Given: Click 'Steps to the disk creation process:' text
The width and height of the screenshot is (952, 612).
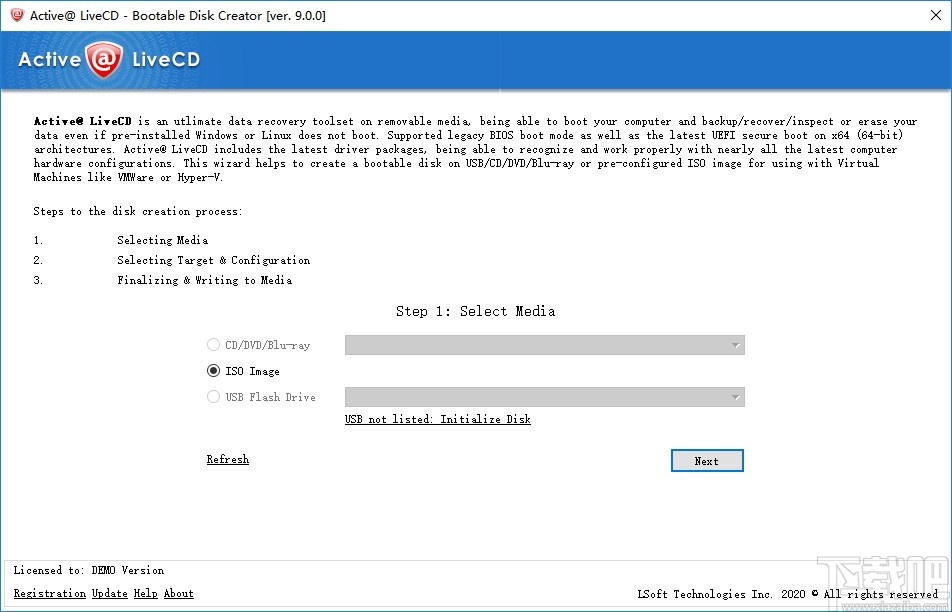Looking at the screenshot, I should [138, 211].
